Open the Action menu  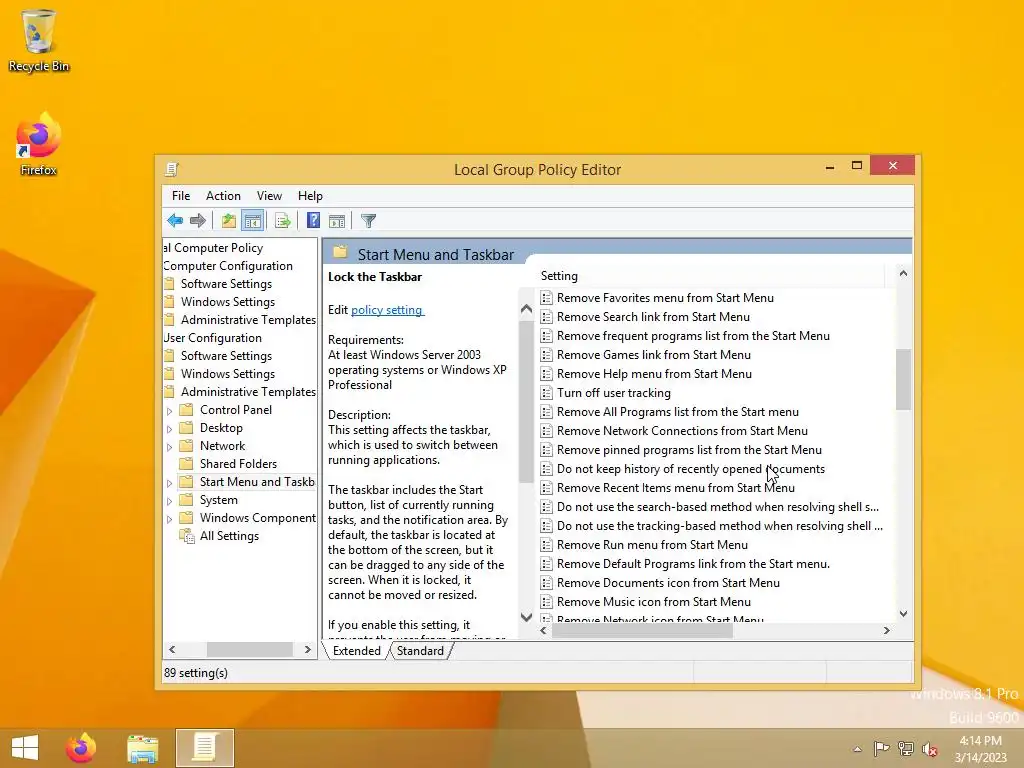pos(223,196)
